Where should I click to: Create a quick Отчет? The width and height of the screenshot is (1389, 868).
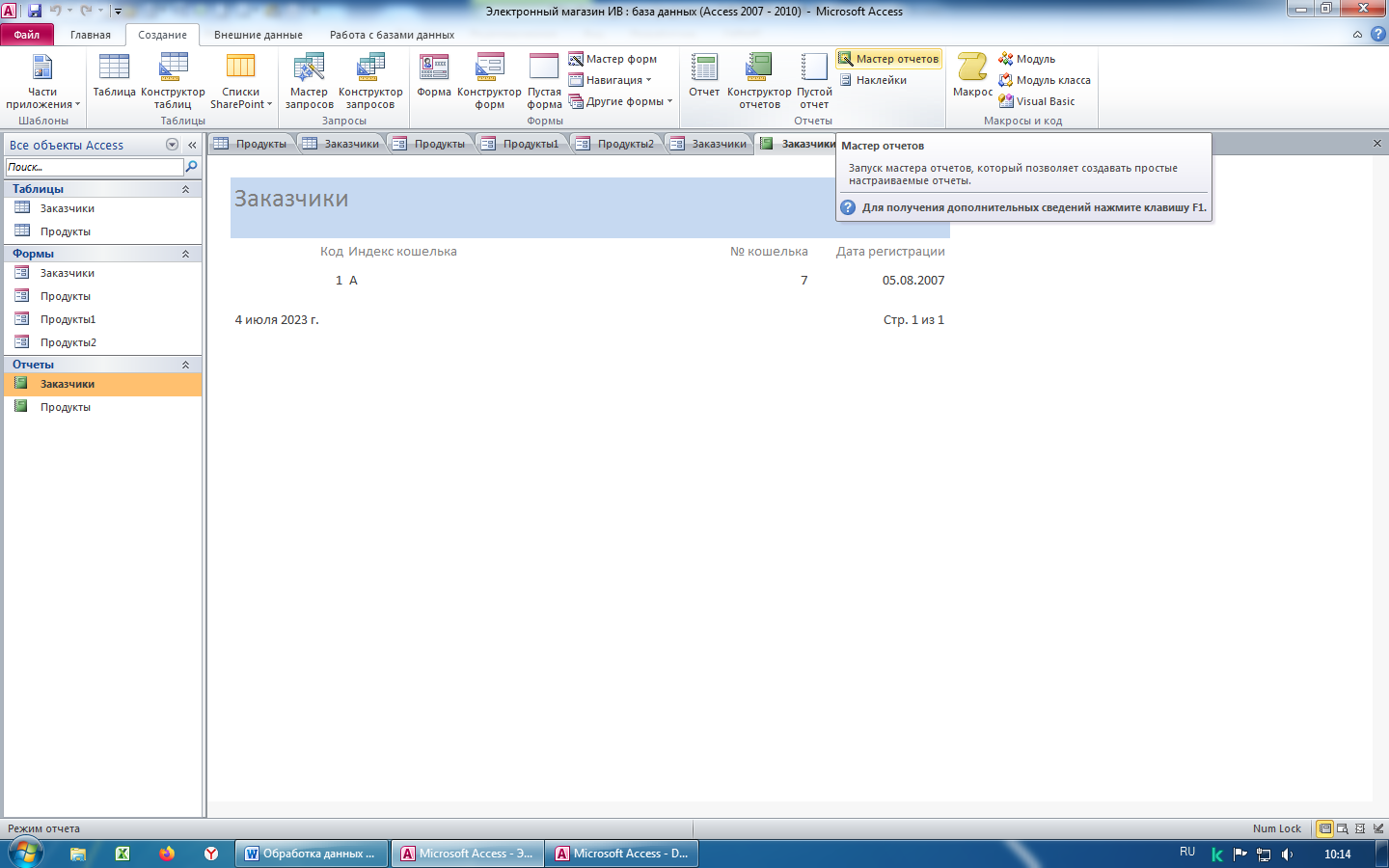pyautogui.click(x=704, y=76)
